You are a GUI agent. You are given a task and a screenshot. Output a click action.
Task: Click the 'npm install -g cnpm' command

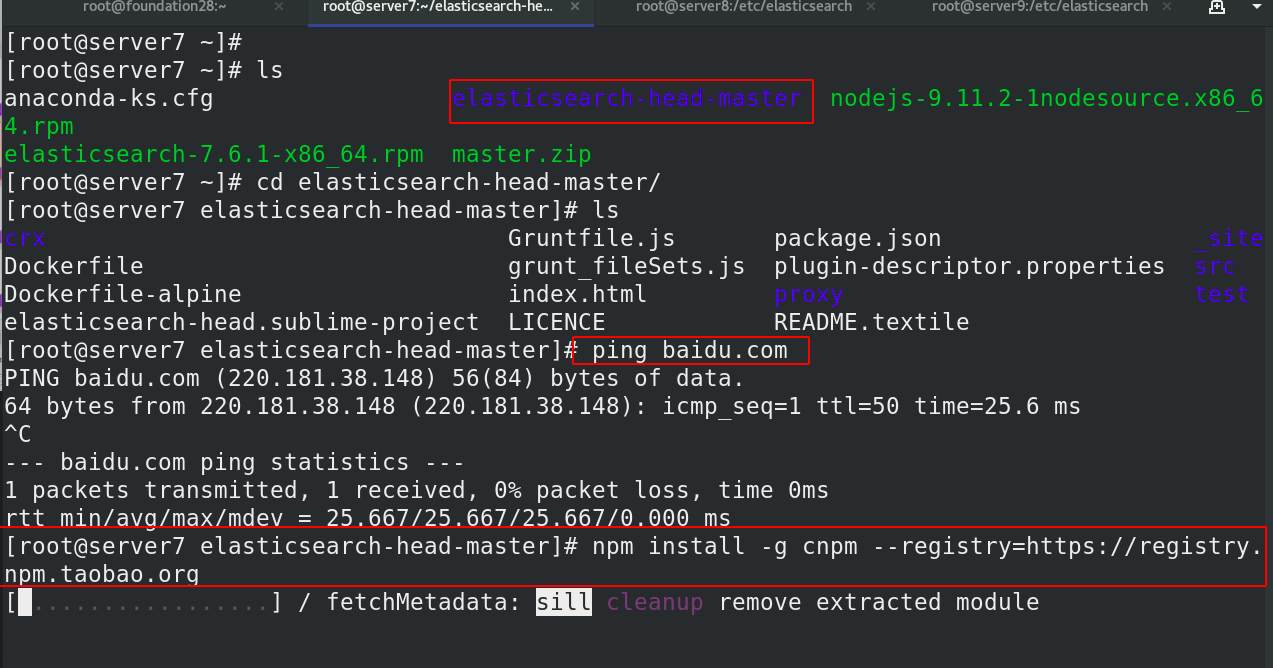tap(725, 547)
